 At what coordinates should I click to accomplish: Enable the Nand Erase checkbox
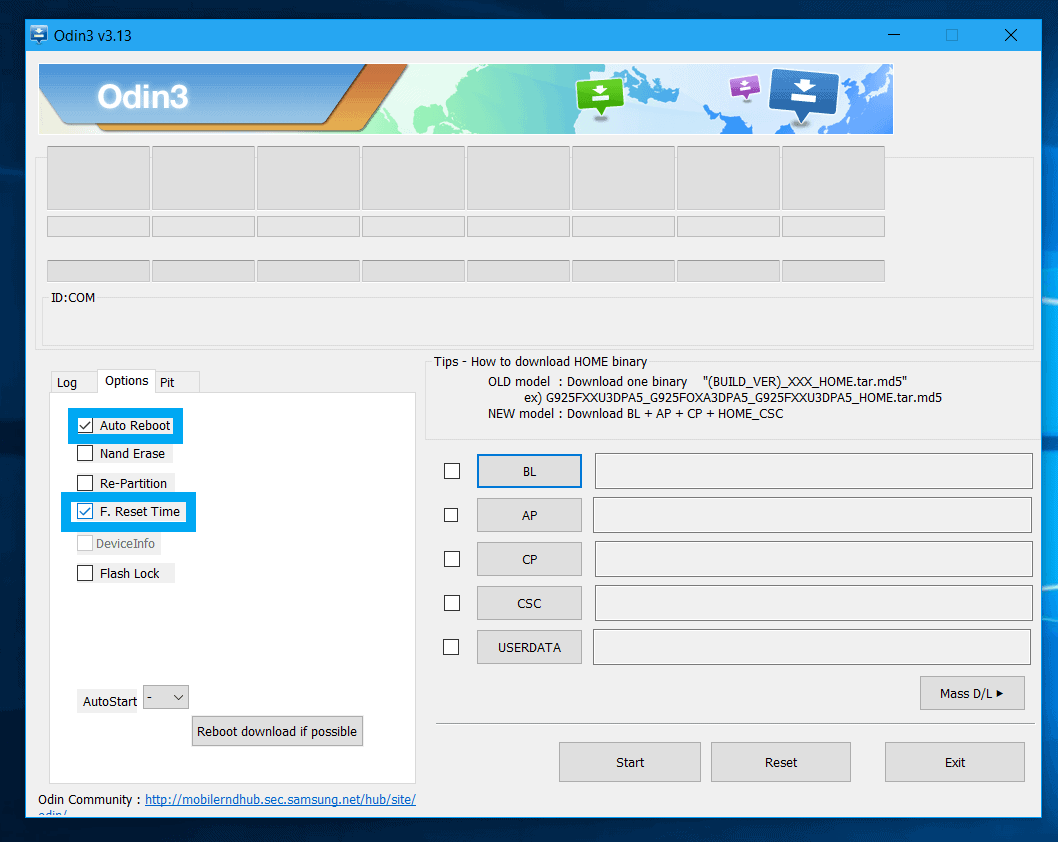[85, 453]
